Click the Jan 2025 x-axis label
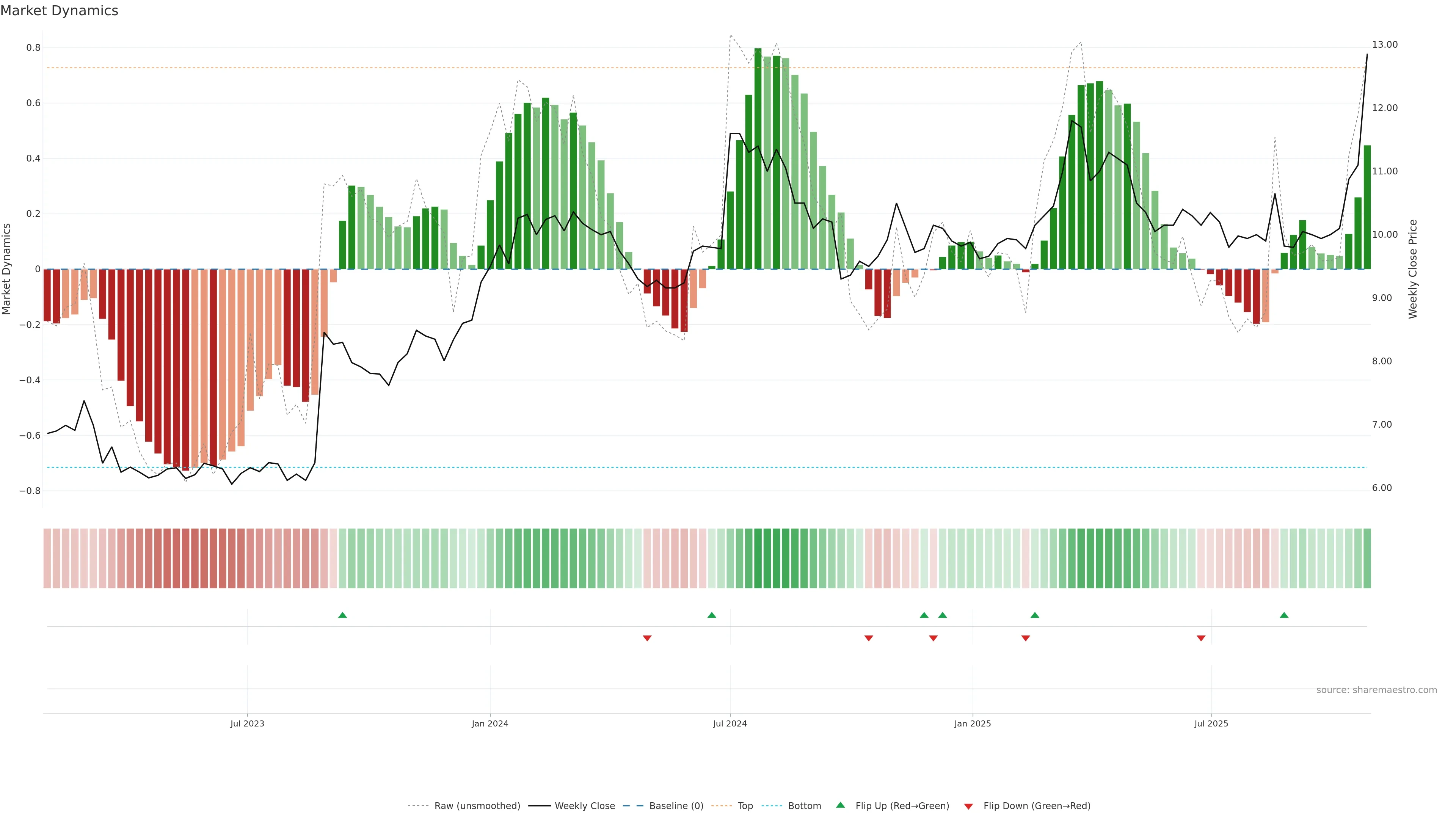Screen dimensions: 1456x819 click(972, 723)
